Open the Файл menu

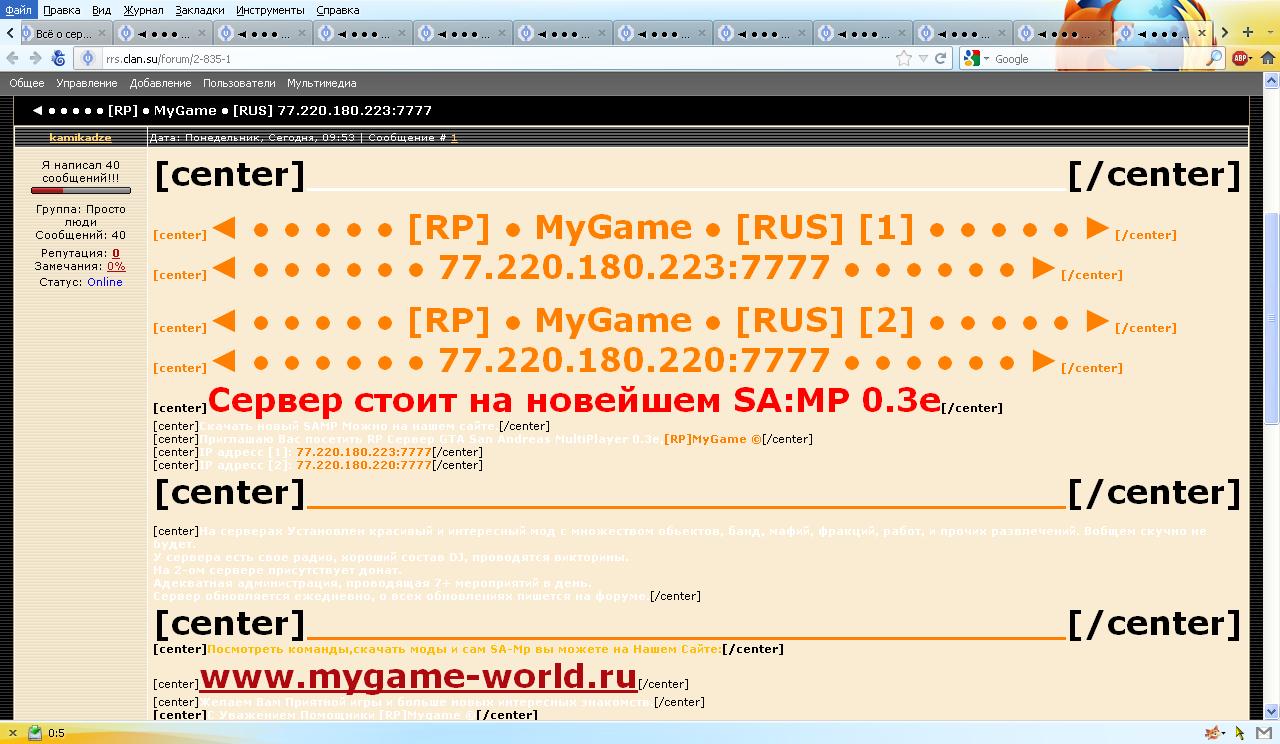click(x=18, y=9)
